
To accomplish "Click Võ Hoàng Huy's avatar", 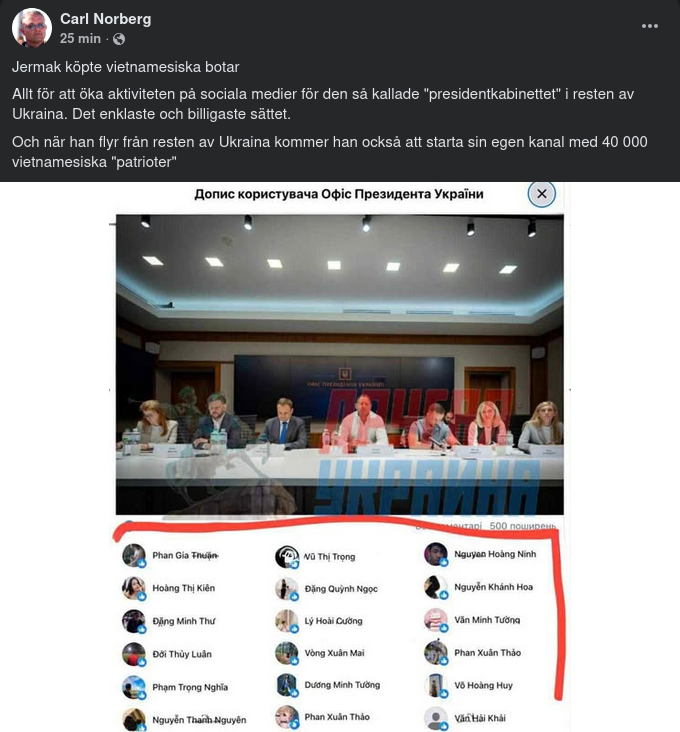I will pyautogui.click(x=436, y=686).
